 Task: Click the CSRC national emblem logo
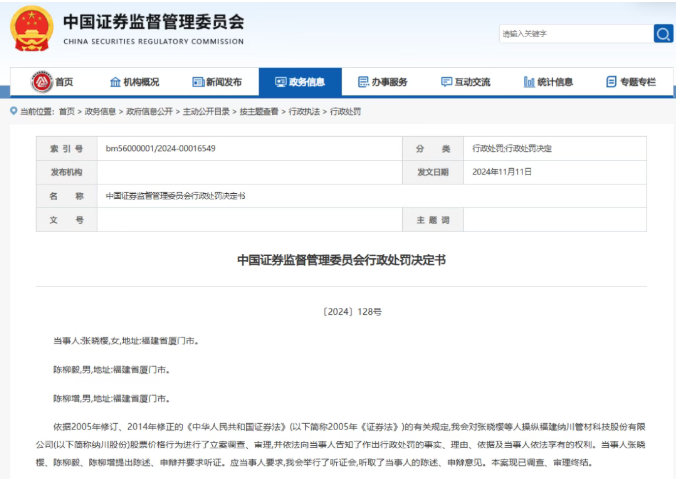[x=30, y=29]
